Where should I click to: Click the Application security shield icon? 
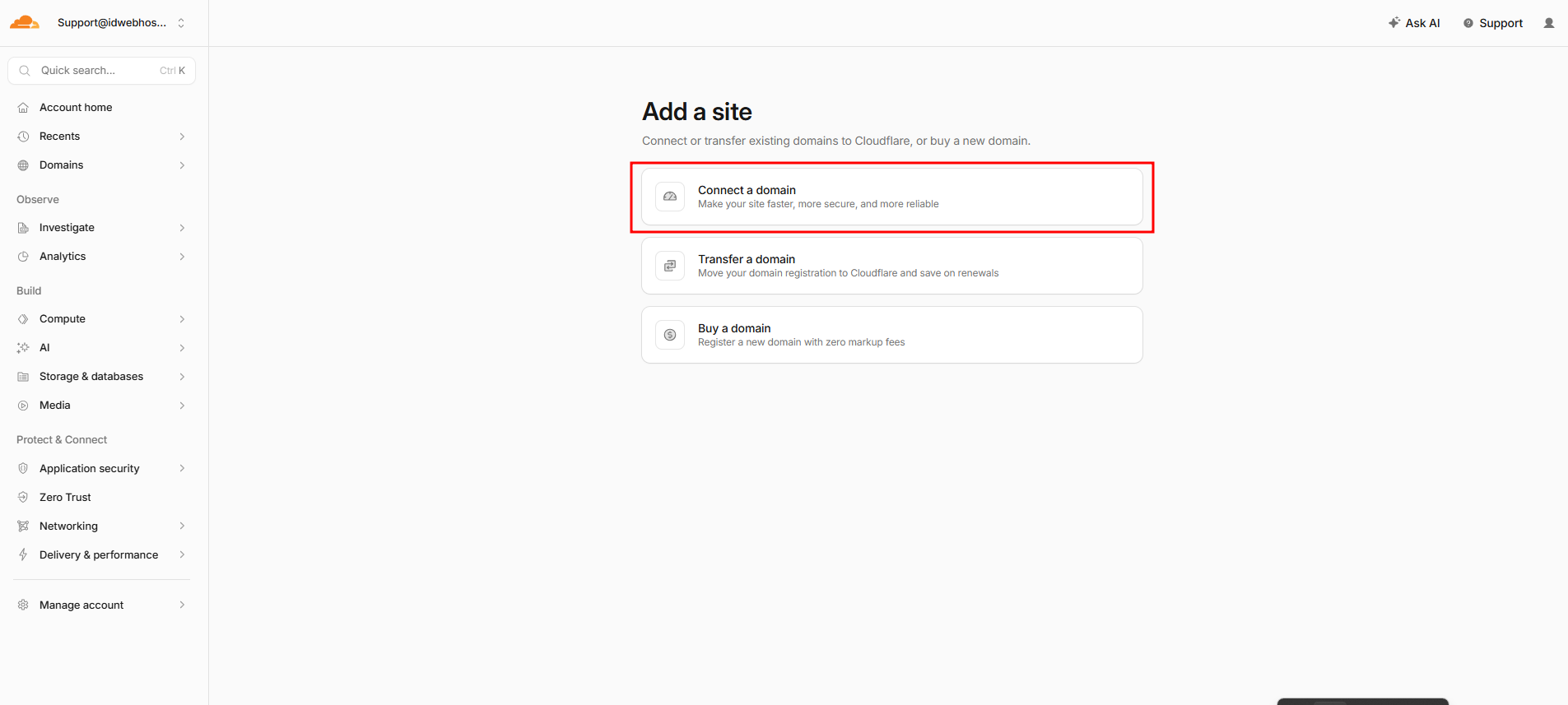click(x=23, y=468)
